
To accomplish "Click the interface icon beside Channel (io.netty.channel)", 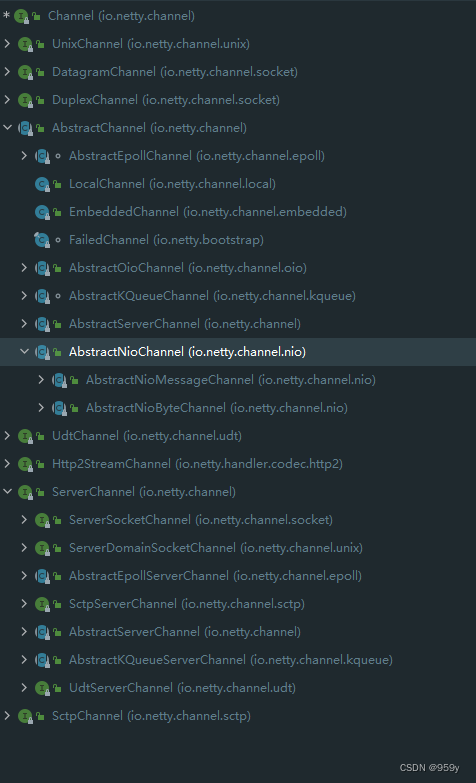I will 21,16.
